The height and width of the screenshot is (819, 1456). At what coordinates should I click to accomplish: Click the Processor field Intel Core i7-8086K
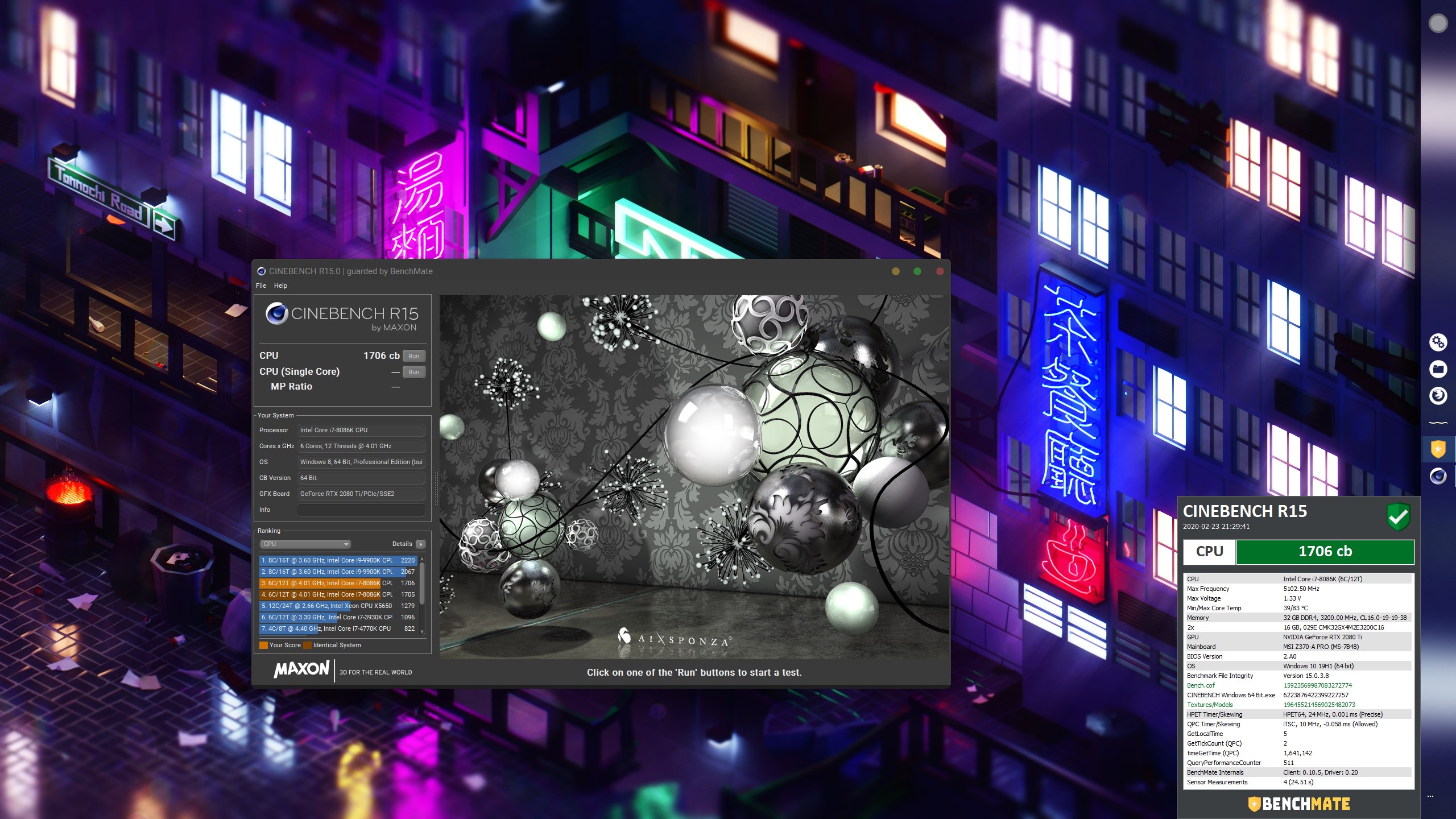(x=361, y=430)
